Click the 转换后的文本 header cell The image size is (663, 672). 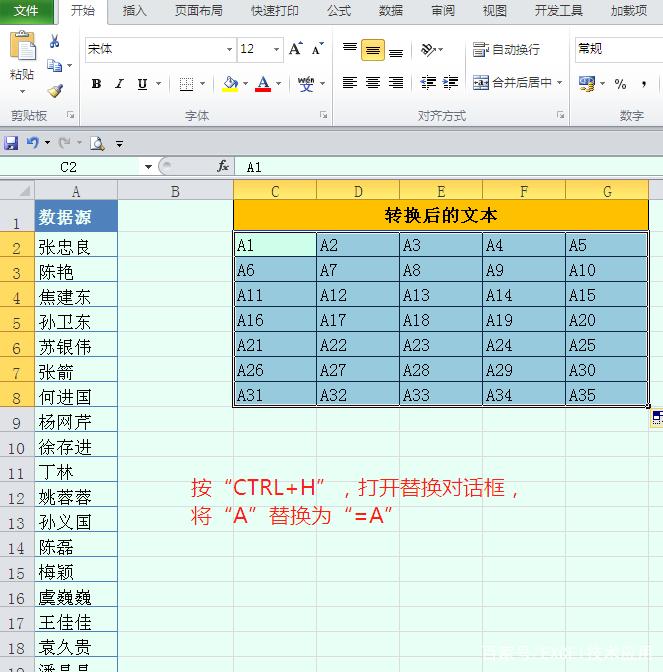(441, 215)
